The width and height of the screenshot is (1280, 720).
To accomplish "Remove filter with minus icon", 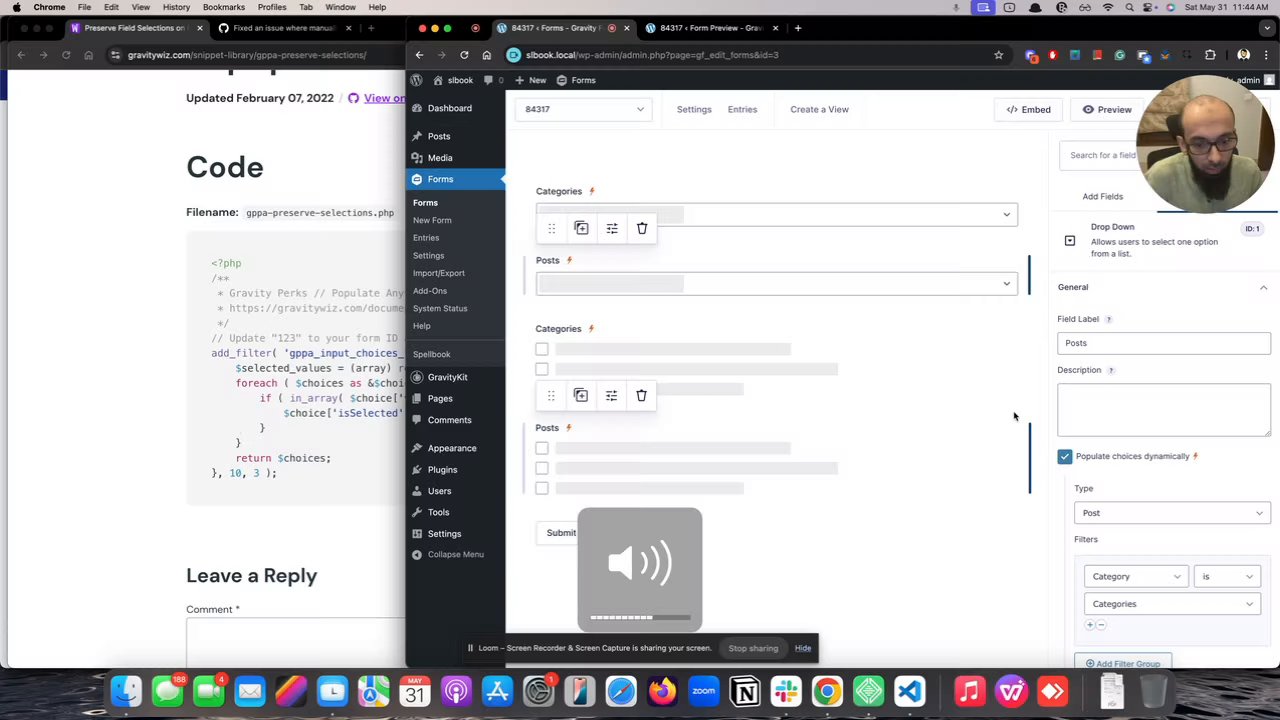I will pyautogui.click(x=1101, y=625).
